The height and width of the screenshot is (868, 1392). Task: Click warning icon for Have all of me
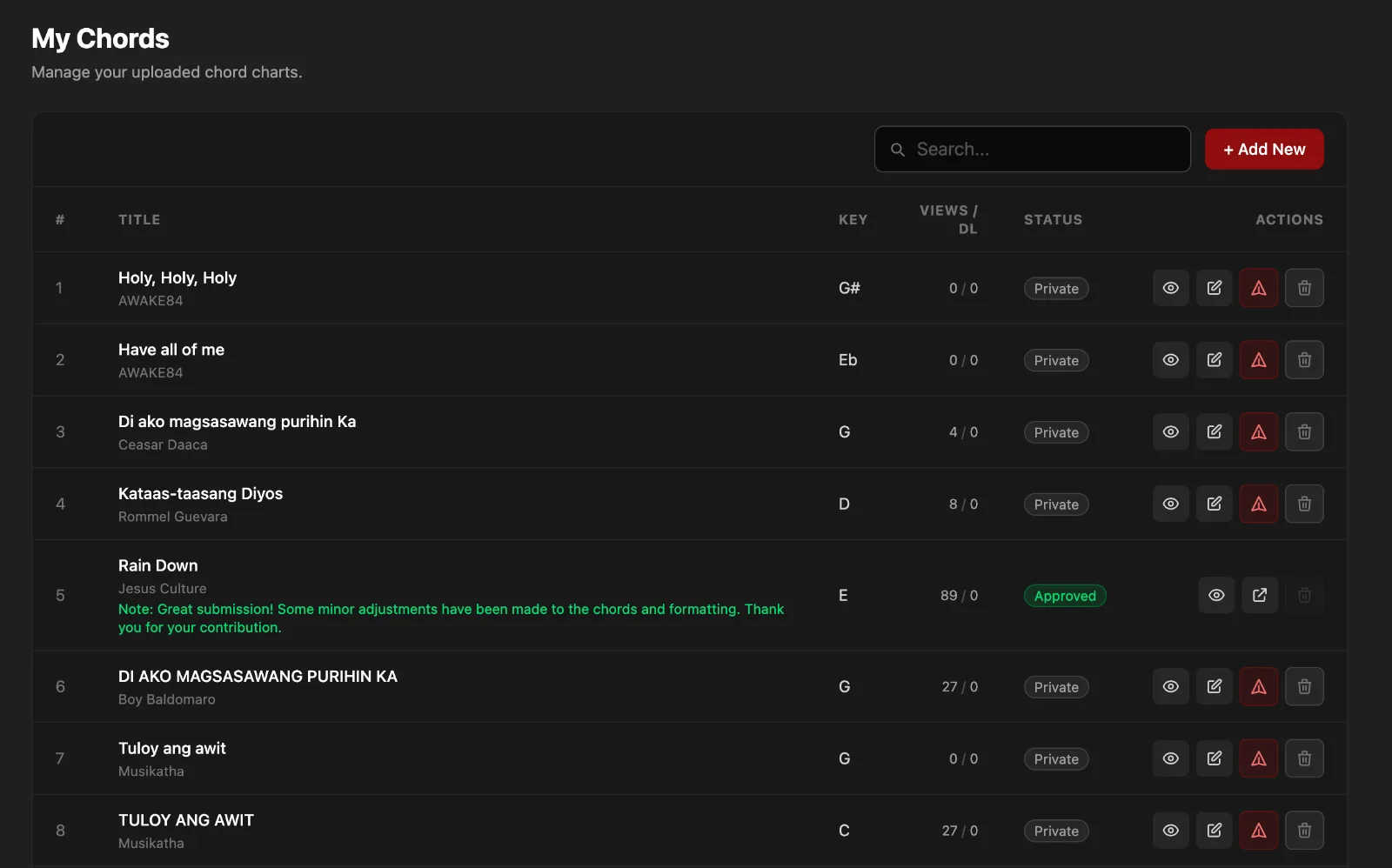pyautogui.click(x=1259, y=360)
